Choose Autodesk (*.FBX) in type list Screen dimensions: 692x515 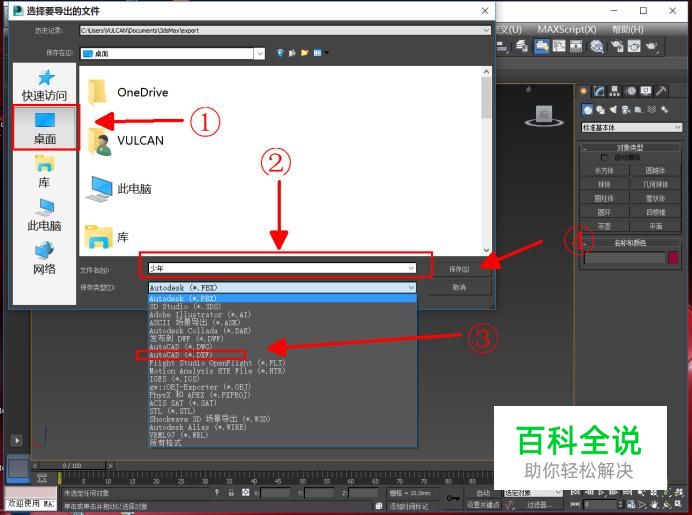point(282,299)
